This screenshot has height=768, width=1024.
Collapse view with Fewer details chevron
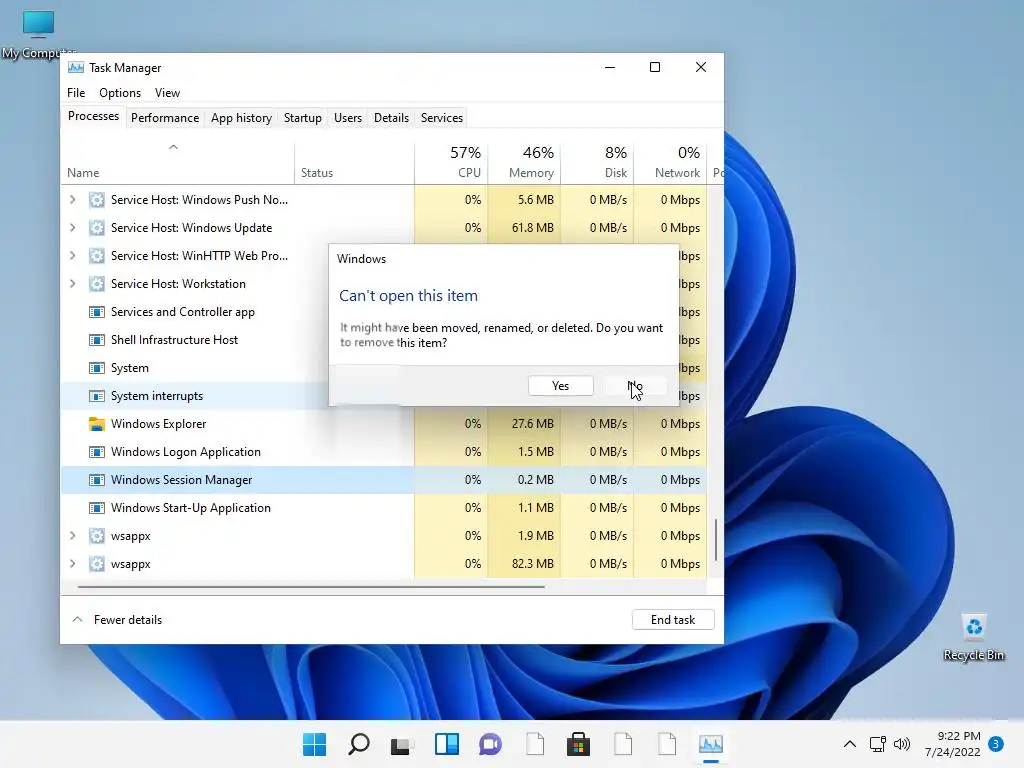click(x=77, y=620)
